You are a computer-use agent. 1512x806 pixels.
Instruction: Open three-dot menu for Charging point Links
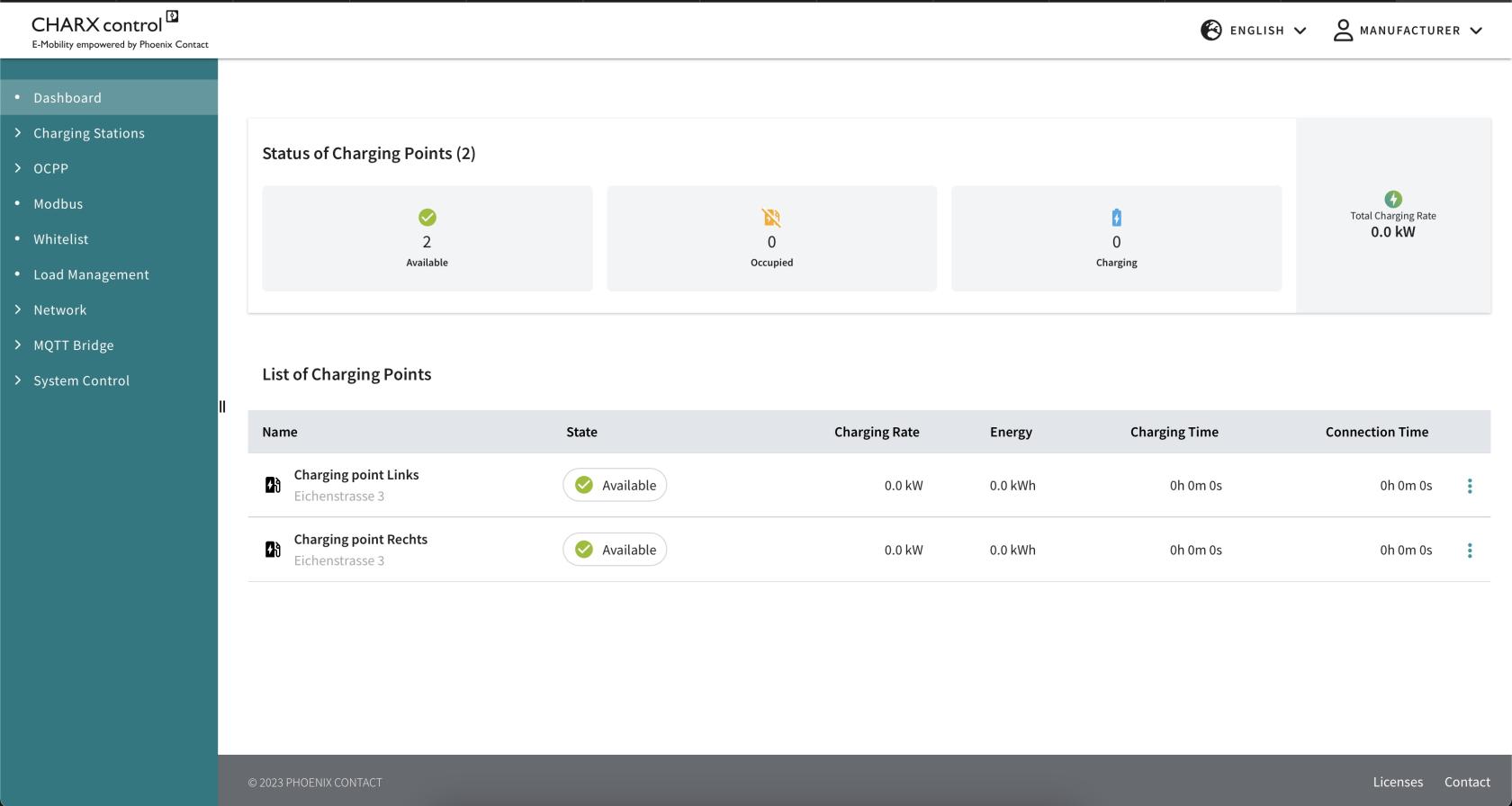pyautogui.click(x=1470, y=486)
